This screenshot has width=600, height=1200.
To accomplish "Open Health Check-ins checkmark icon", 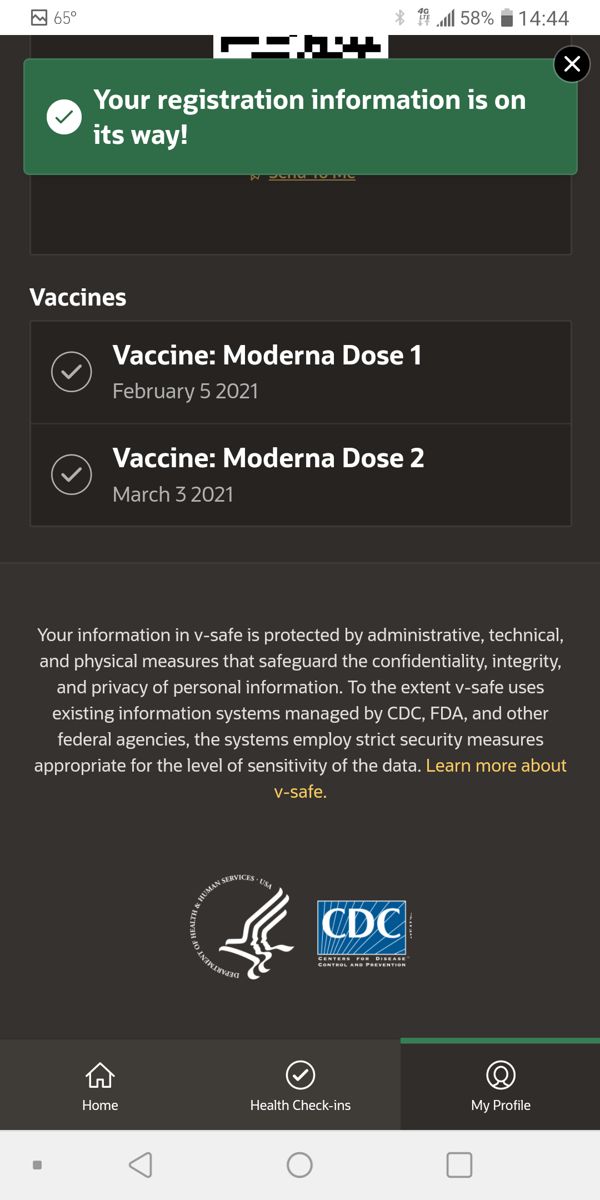I will 300,1075.
